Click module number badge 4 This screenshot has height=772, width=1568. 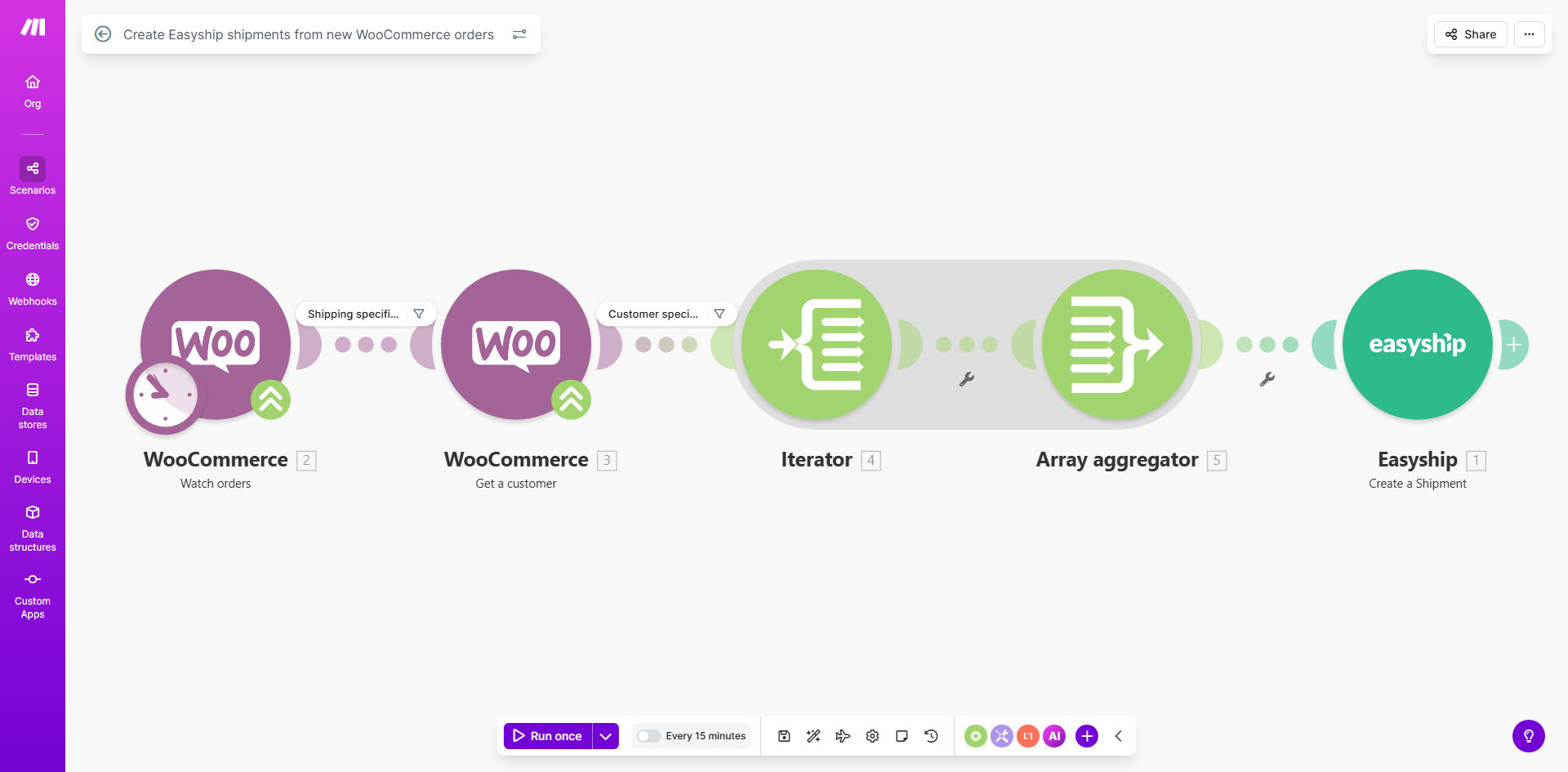pos(871,461)
